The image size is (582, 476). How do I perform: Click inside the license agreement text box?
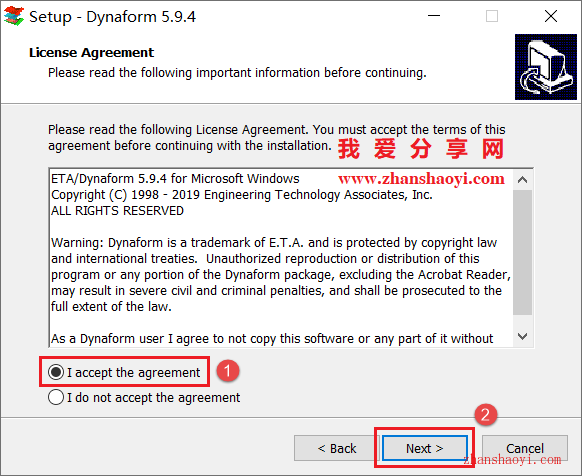[x=281, y=258]
